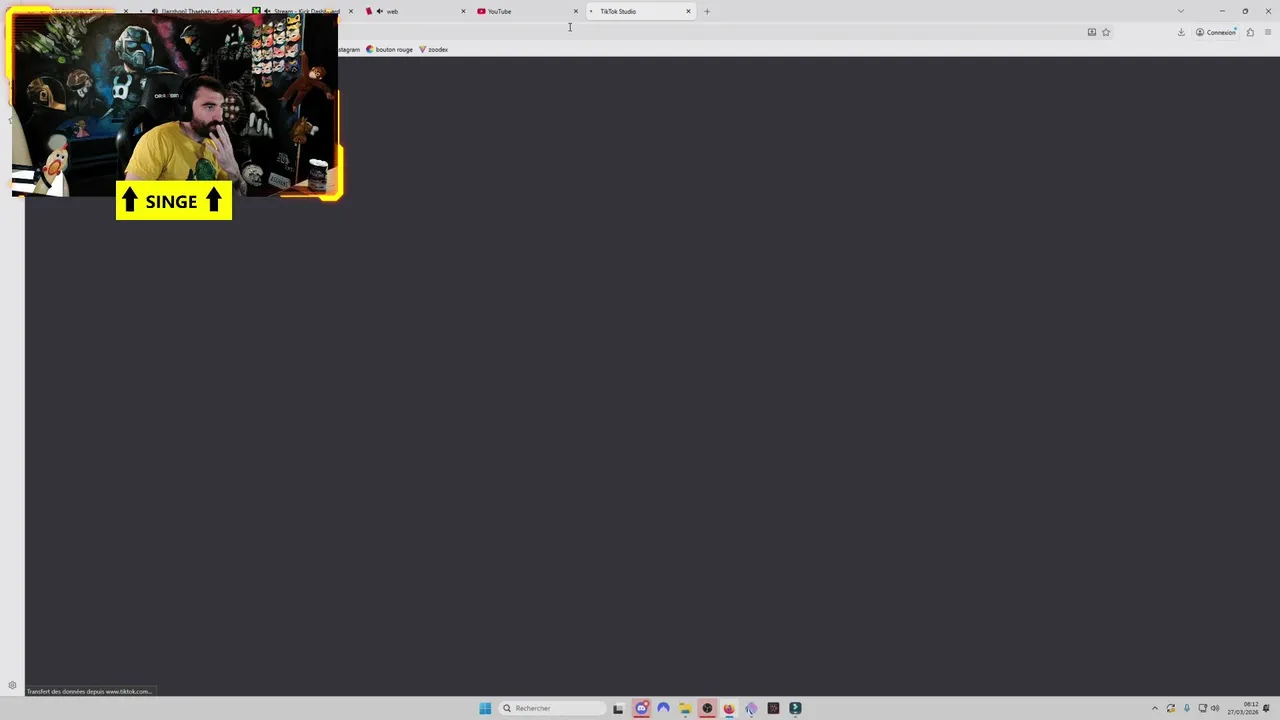Image resolution: width=1280 pixels, height=720 pixels.
Task: Open the volume speaker tray icon
Action: [x=1216, y=708]
